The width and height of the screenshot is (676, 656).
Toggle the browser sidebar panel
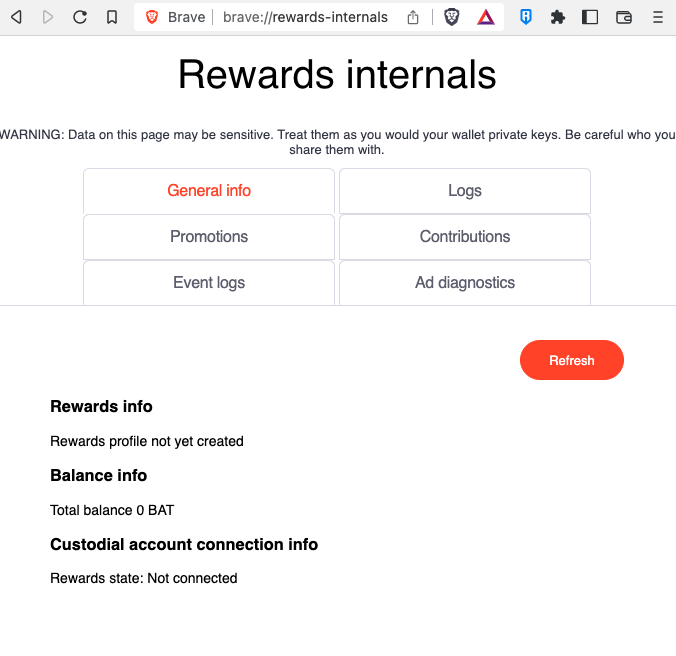(590, 17)
